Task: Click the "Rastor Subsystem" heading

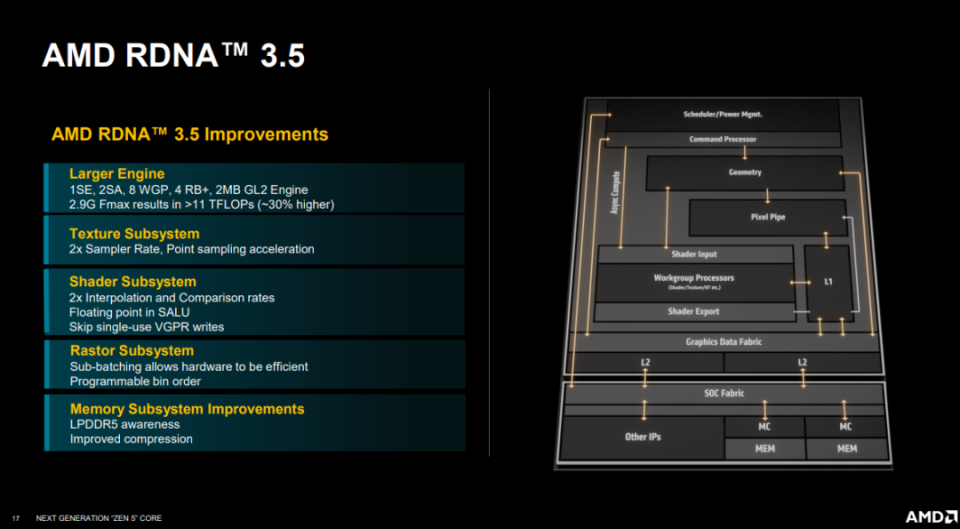Action: (x=132, y=351)
